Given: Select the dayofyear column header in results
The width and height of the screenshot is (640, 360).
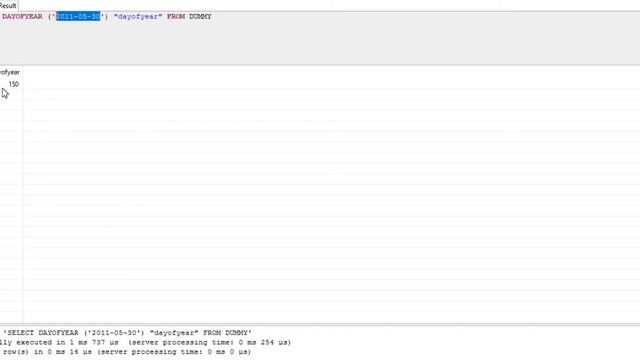Looking at the screenshot, I should pos(10,72).
